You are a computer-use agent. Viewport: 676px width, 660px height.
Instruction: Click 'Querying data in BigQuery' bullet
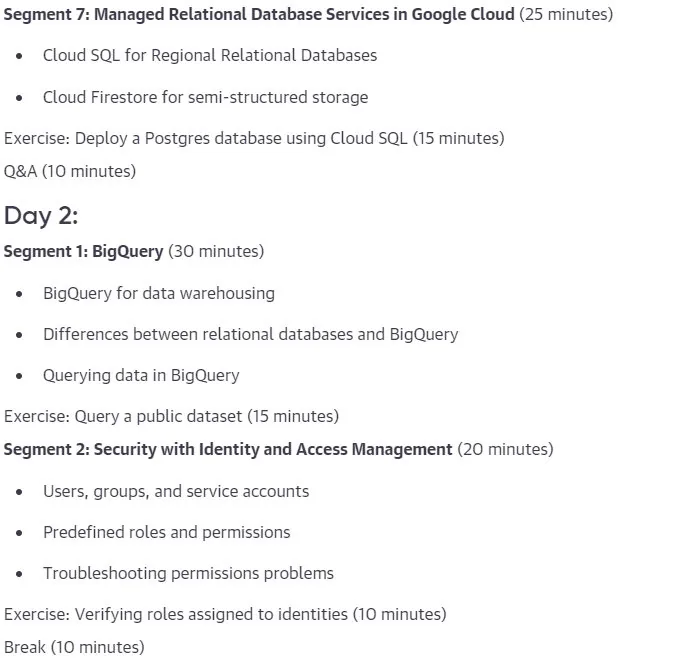141,376
